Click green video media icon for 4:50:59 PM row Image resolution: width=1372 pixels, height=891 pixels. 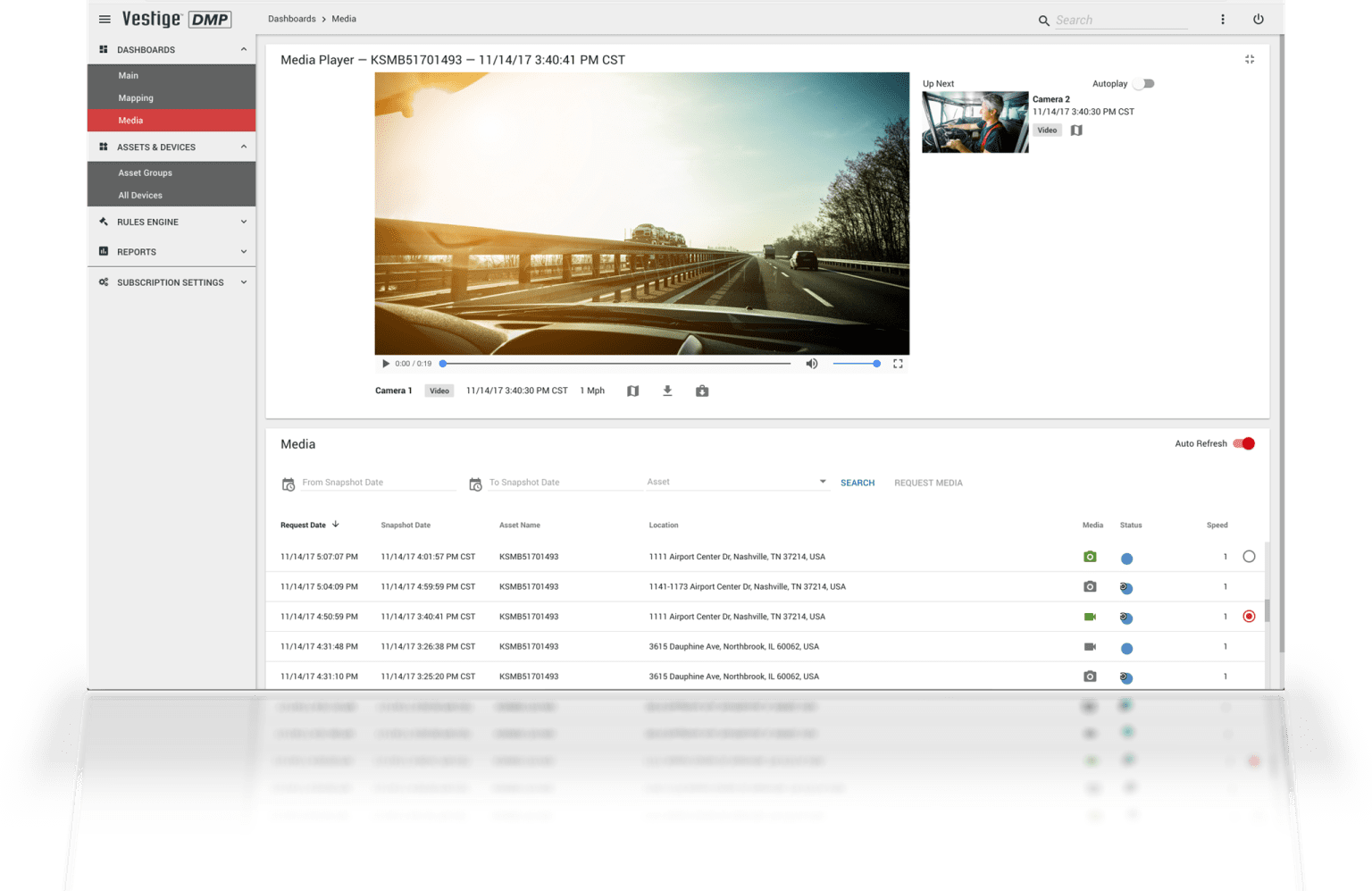point(1090,617)
